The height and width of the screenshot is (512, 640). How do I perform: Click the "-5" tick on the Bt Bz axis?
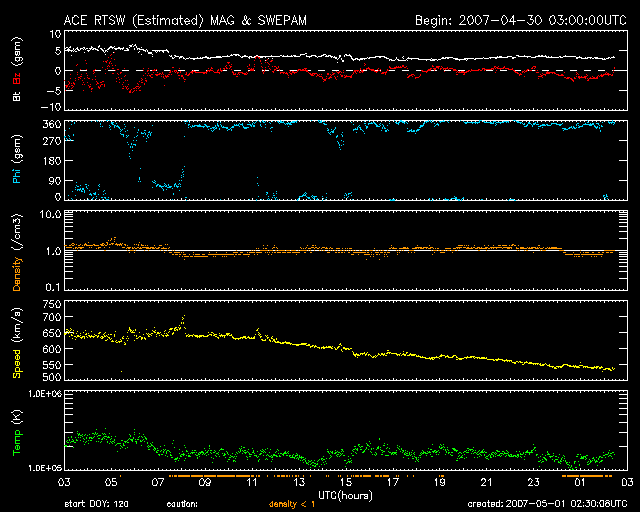click(53, 90)
